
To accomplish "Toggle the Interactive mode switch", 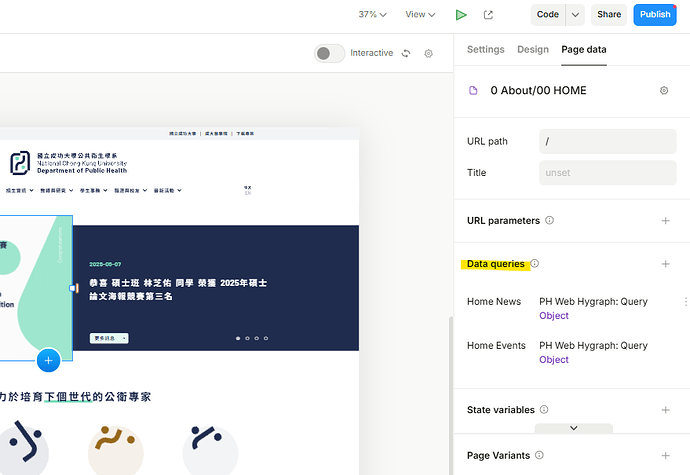I will pyautogui.click(x=329, y=54).
